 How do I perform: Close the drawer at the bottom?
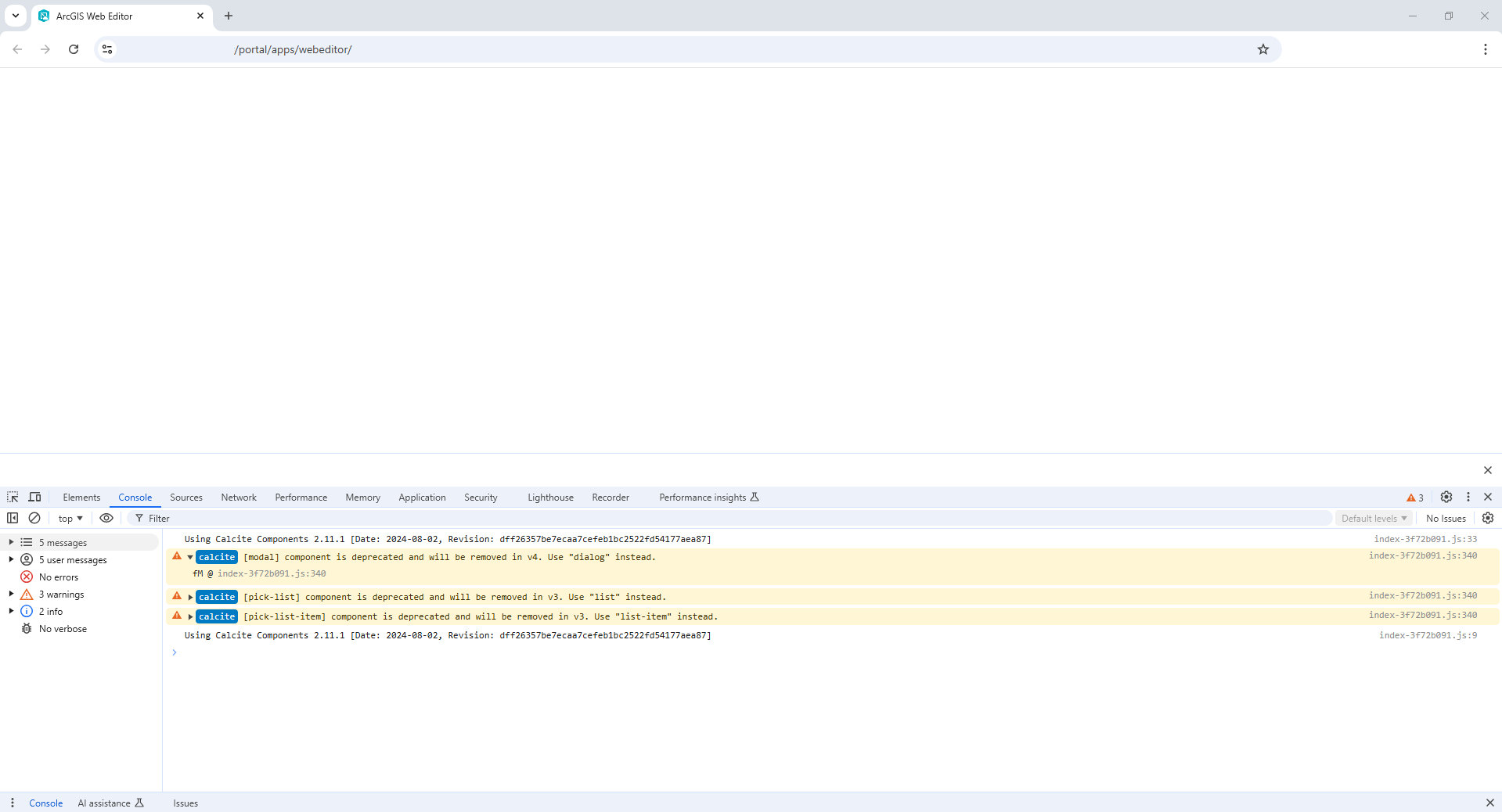pyautogui.click(x=1489, y=803)
